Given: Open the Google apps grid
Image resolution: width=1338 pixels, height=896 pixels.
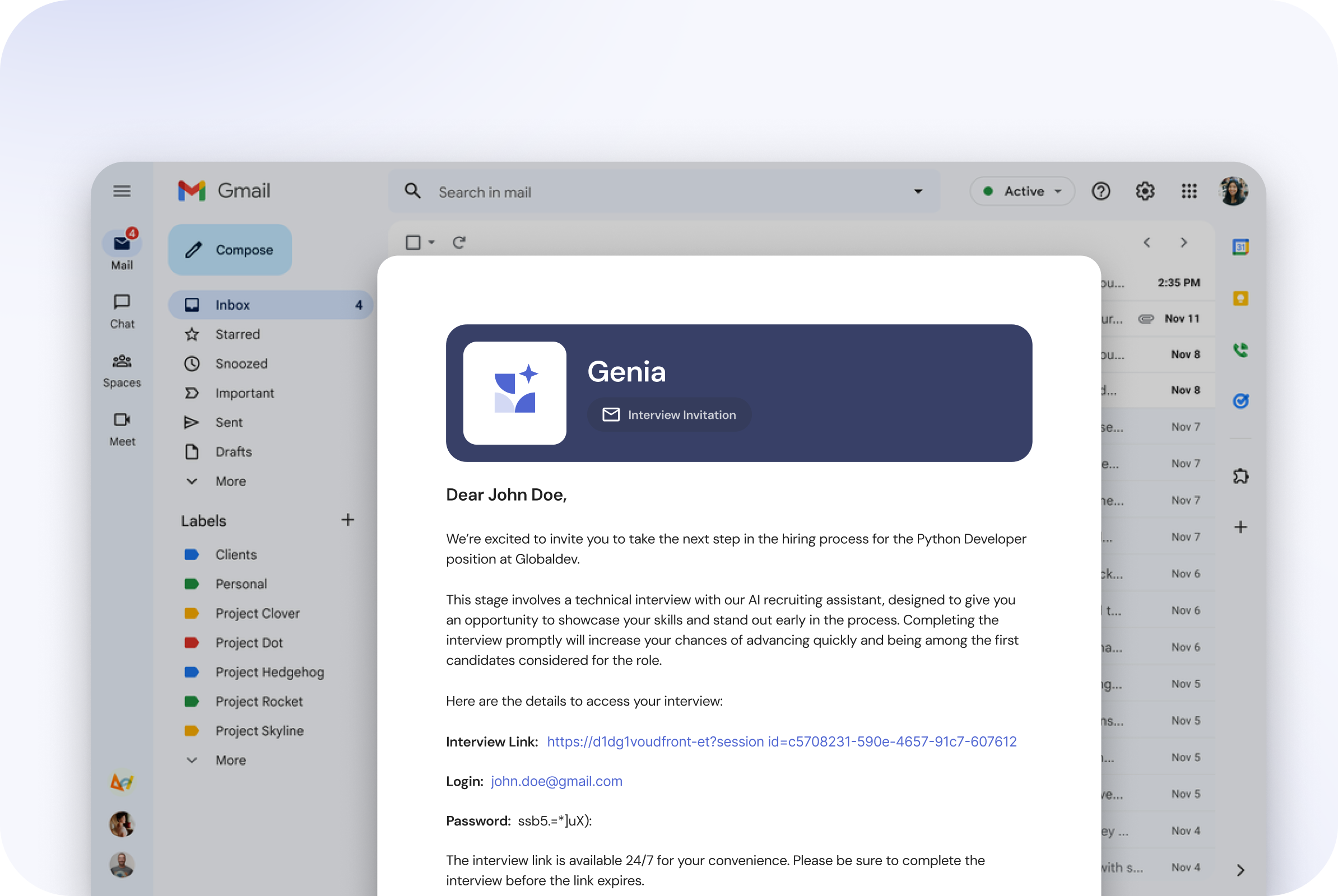Looking at the screenshot, I should point(1189,191).
